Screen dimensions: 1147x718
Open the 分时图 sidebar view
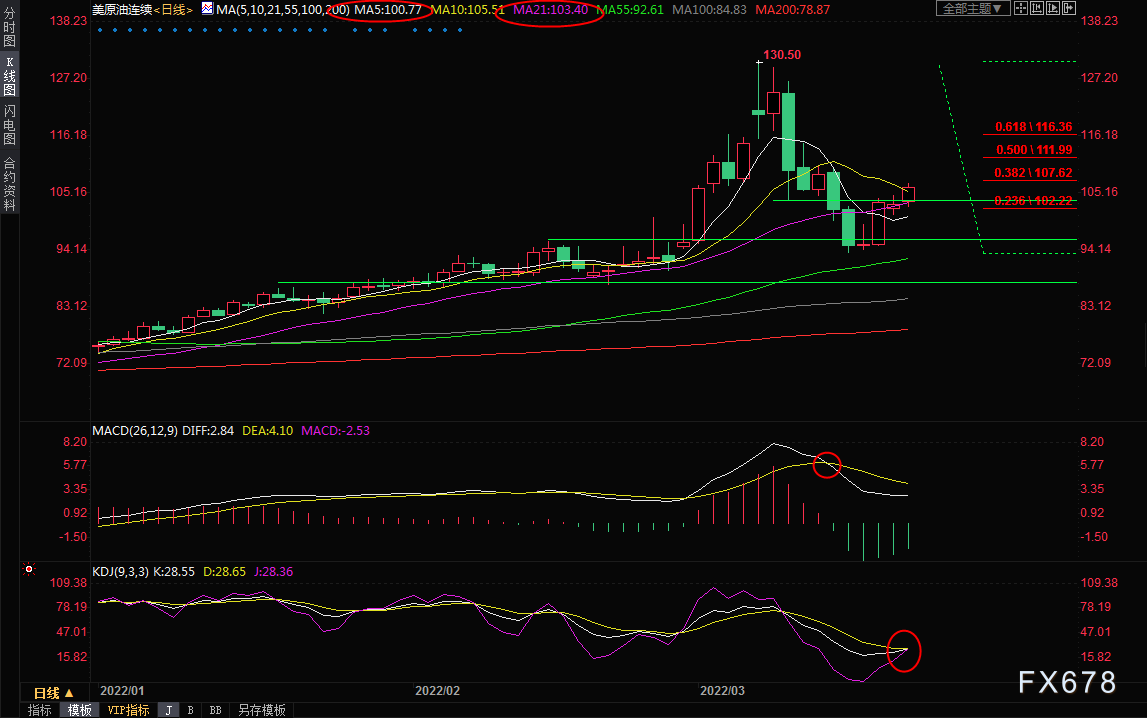tap(10, 26)
